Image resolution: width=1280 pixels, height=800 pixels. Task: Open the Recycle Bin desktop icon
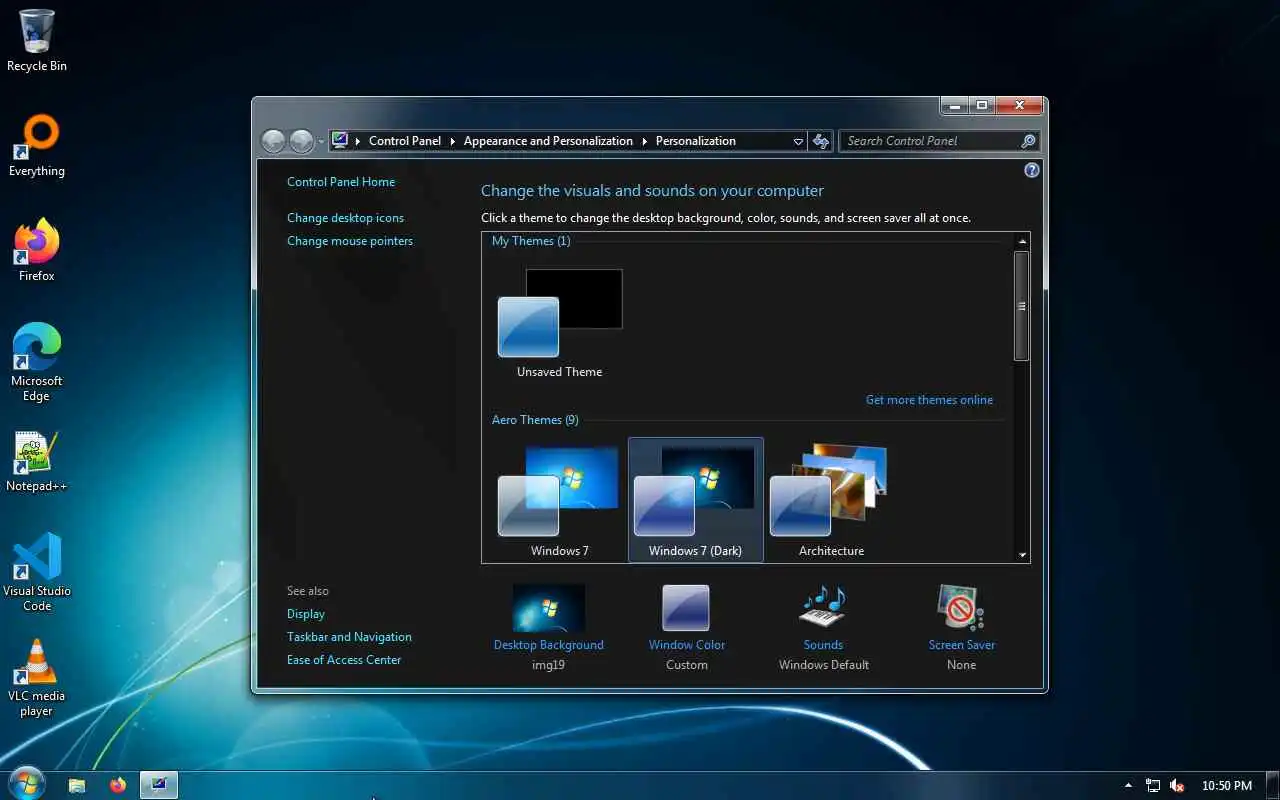37,40
